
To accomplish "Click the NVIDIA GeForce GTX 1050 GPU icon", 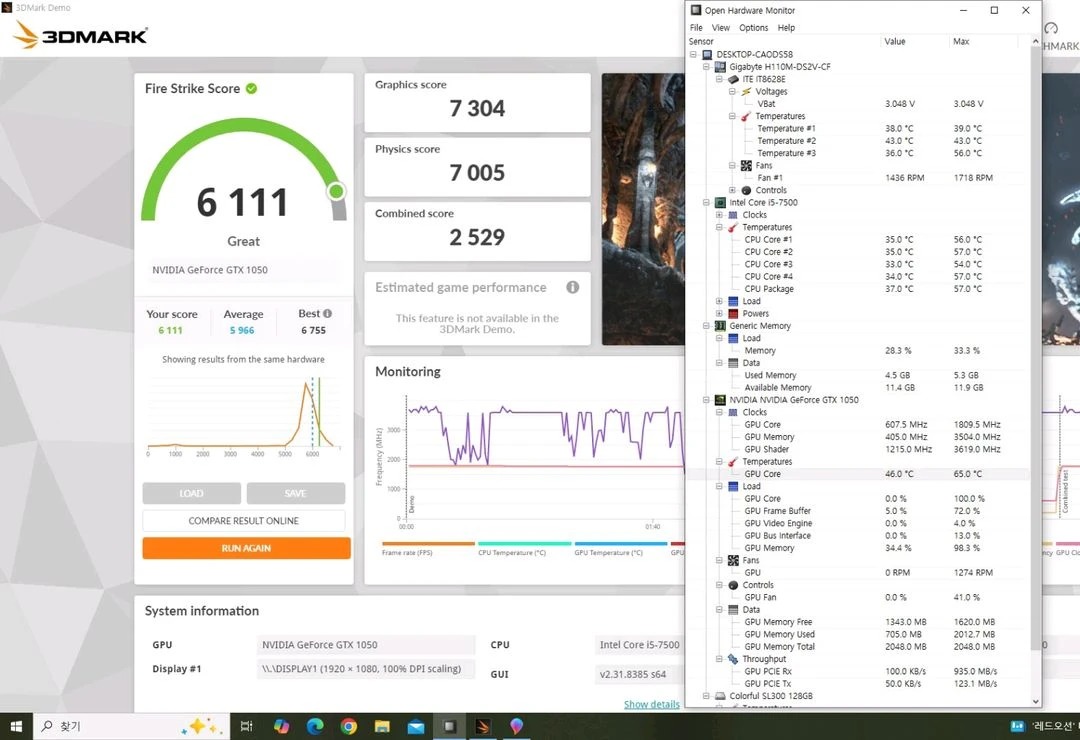I will tap(720, 400).
